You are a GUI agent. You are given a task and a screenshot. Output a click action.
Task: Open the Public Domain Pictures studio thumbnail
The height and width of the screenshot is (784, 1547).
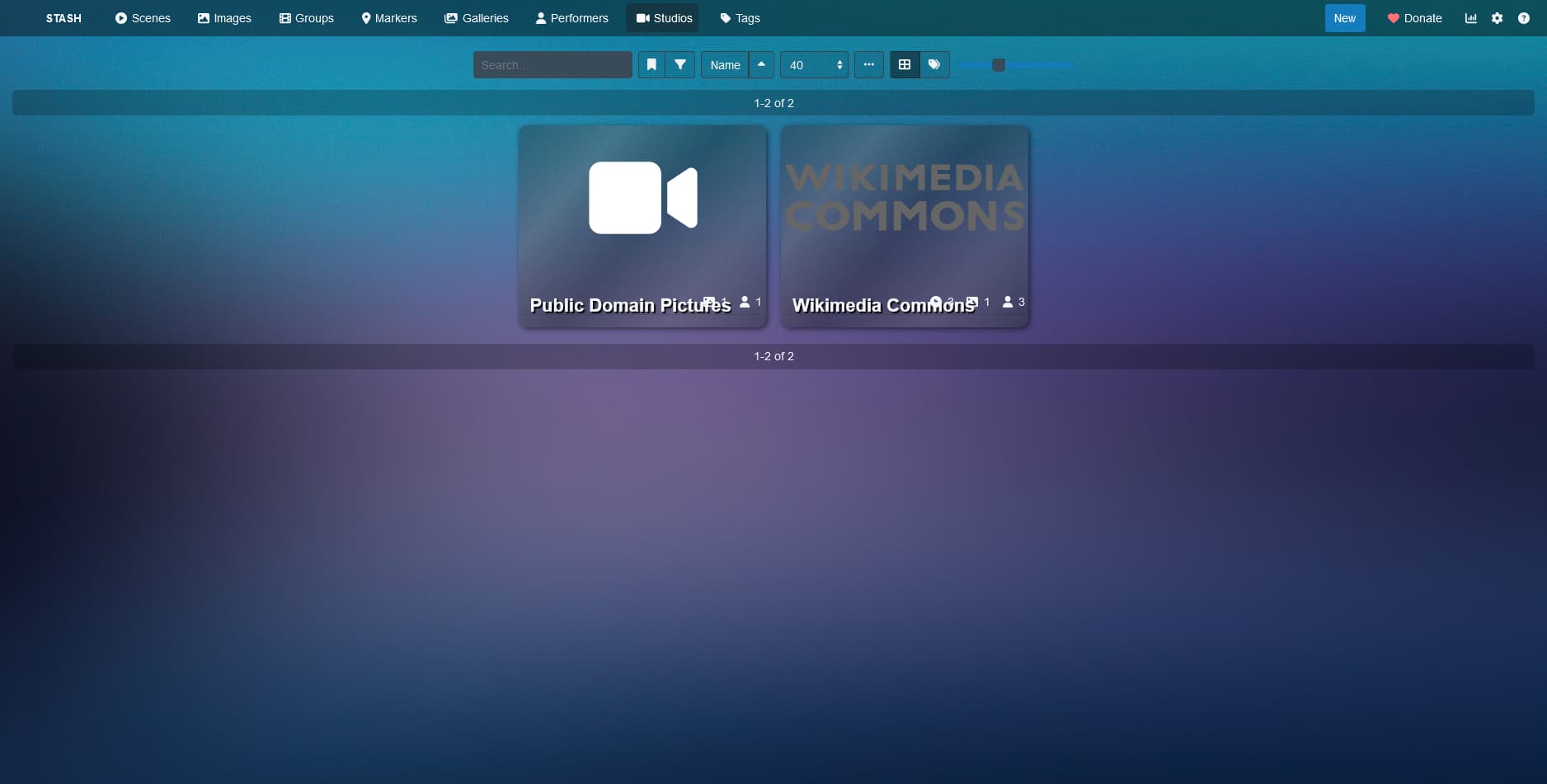(x=643, y=198)
